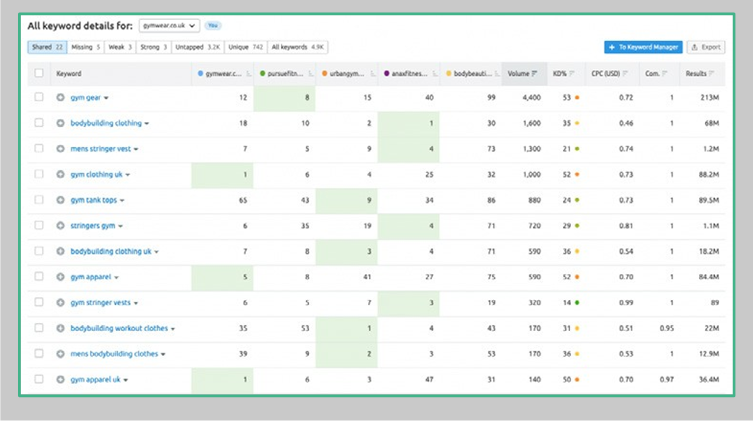Expand 'bodybuilding workout clothes' dropdown arrow
This screenshot has width=755, height=422.
pyautogui.click(x=173, y=329)
